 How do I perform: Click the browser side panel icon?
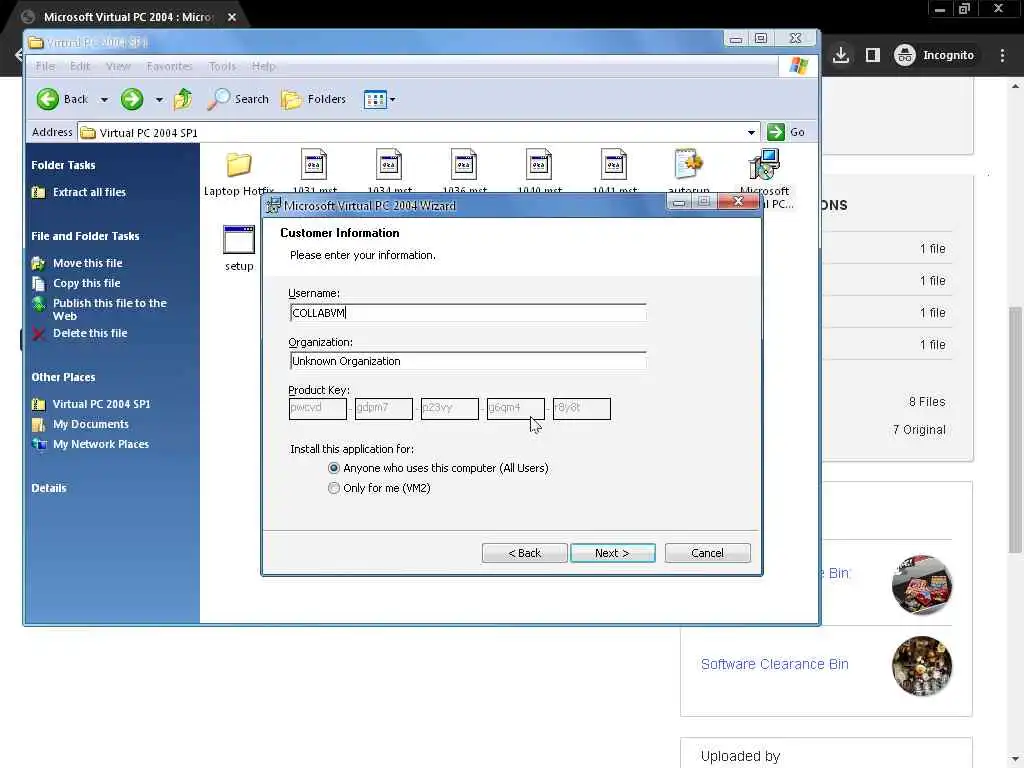pyautogui.click(x=872, y=55)
